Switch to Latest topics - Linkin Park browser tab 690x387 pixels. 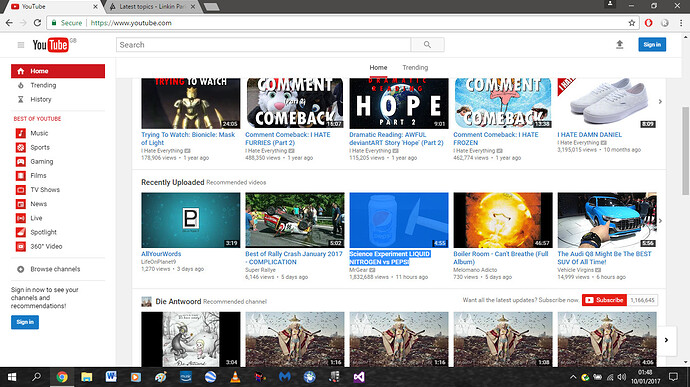152,7
